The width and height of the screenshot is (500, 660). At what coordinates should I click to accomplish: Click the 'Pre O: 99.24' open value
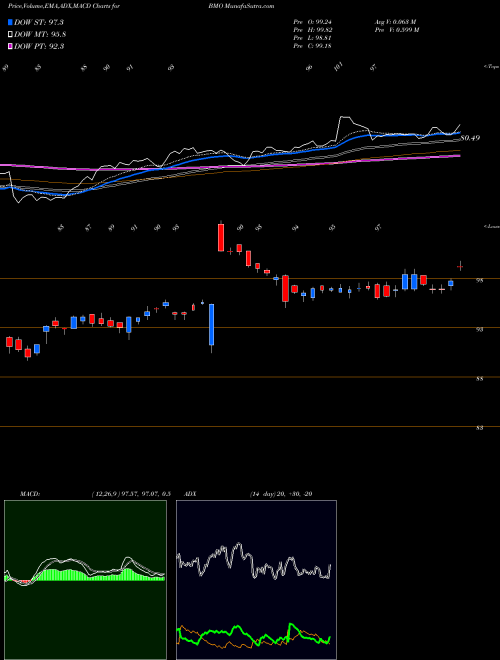pyautogui.click(x=312, y=22)
